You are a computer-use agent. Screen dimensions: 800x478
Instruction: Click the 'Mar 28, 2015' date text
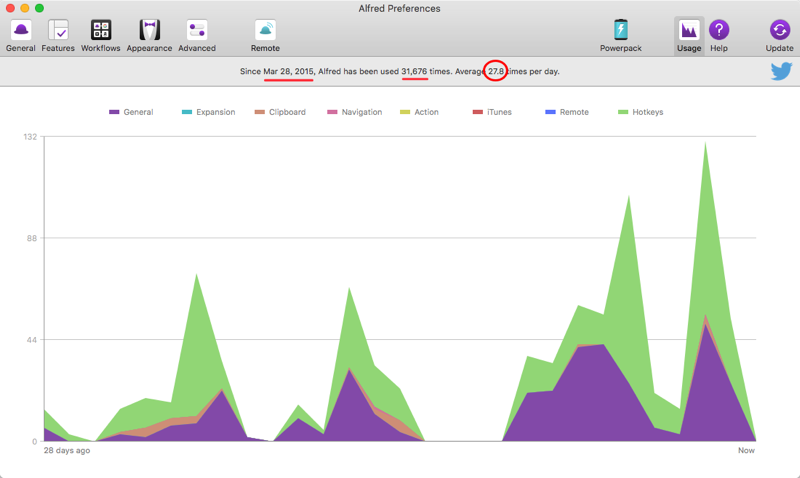[288, 71]
